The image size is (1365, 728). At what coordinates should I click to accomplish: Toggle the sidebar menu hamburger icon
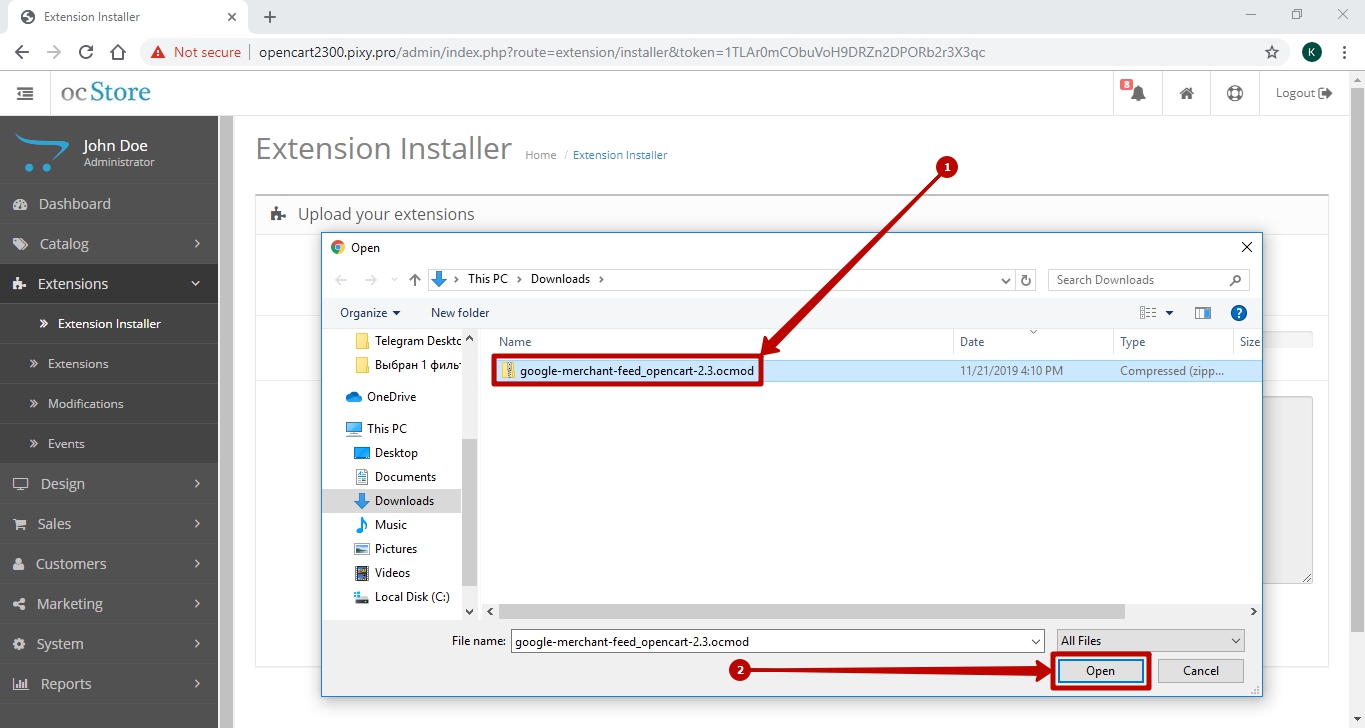[x=25, y=93]
